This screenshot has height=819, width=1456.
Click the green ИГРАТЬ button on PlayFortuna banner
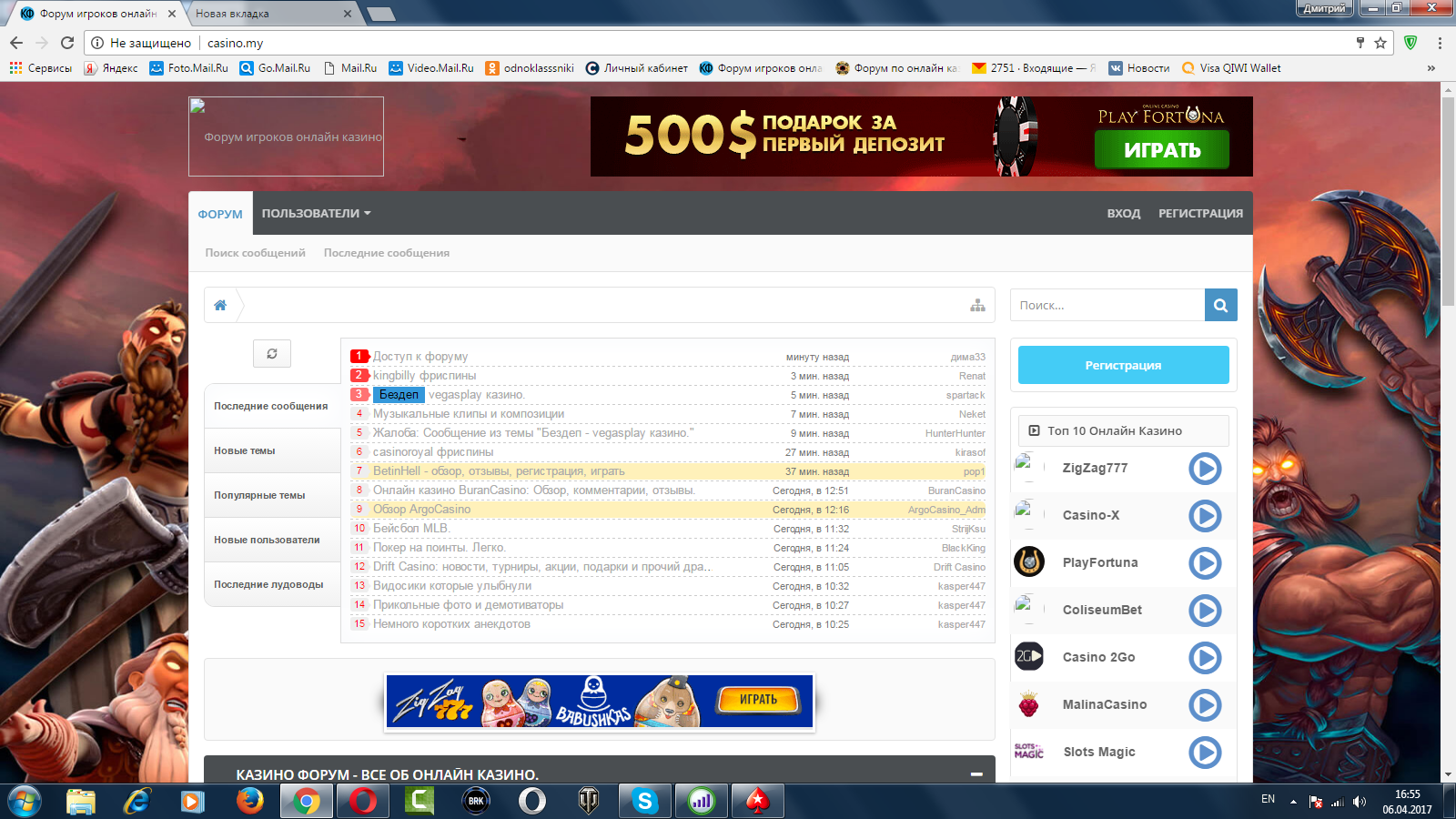pos(1162,150)
